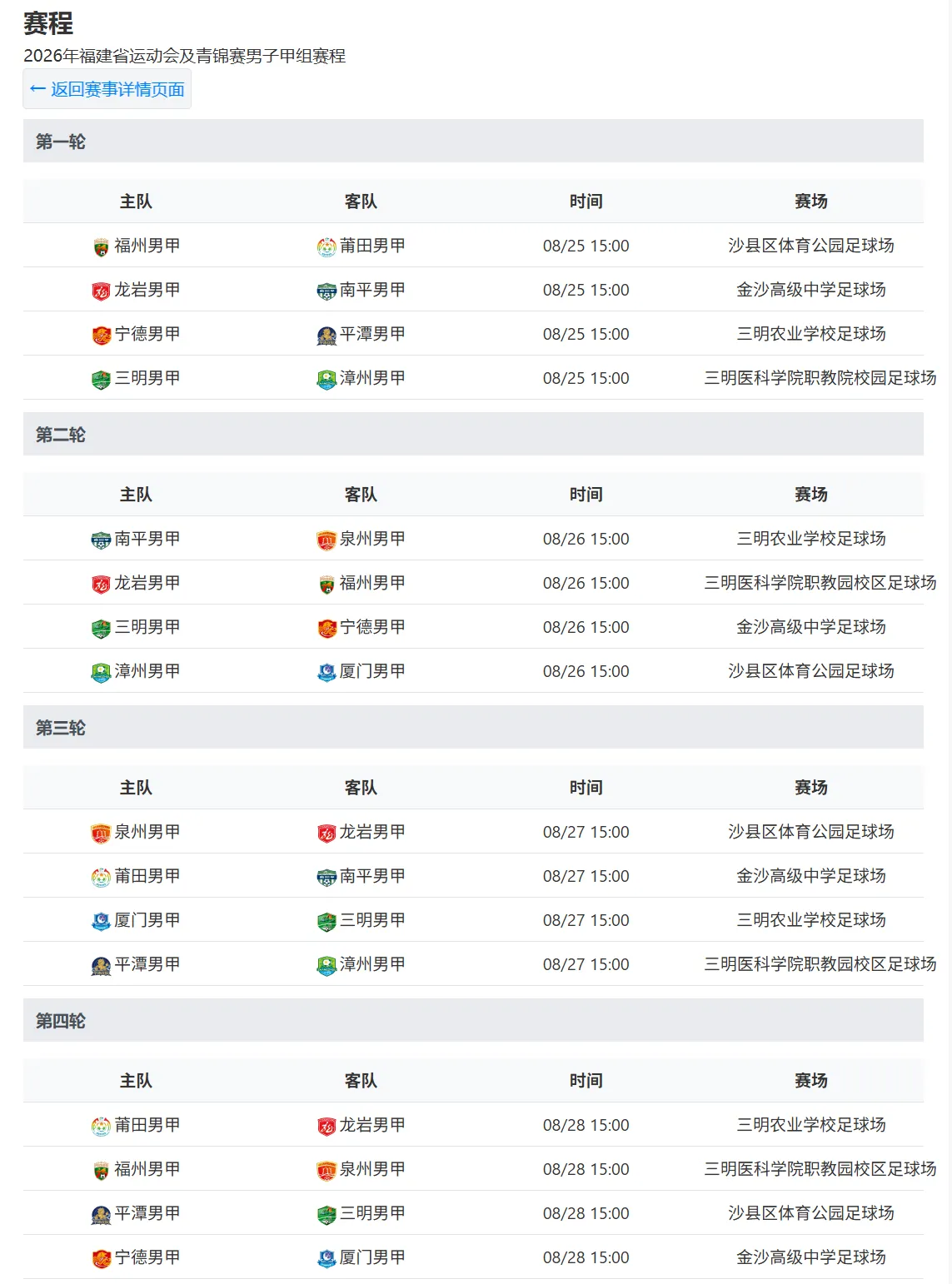The height and width of the screenshot is (1284, 952).
Task: Click the 厦门男甲 logo in 第二轮
Action: coord(326,672)
